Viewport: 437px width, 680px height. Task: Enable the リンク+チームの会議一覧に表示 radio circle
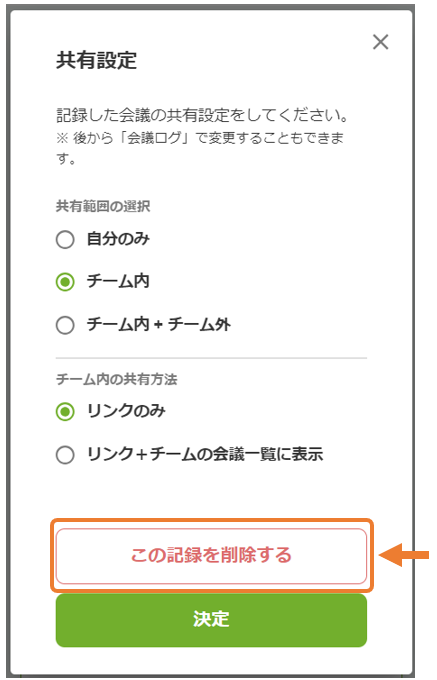click(x=65, y=455)
